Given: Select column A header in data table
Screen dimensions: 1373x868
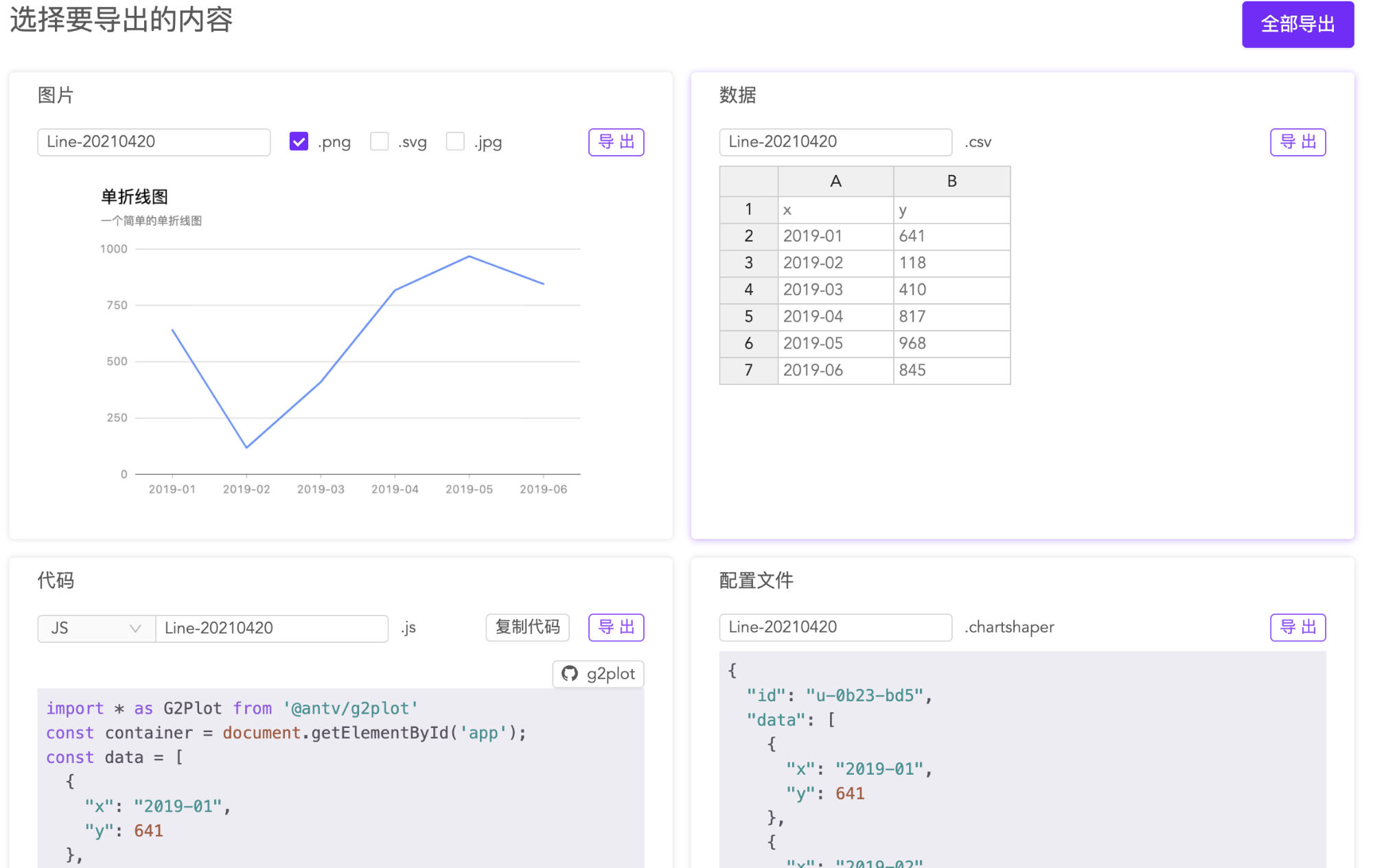Looking at the screenshot, I should pos(835,181).
